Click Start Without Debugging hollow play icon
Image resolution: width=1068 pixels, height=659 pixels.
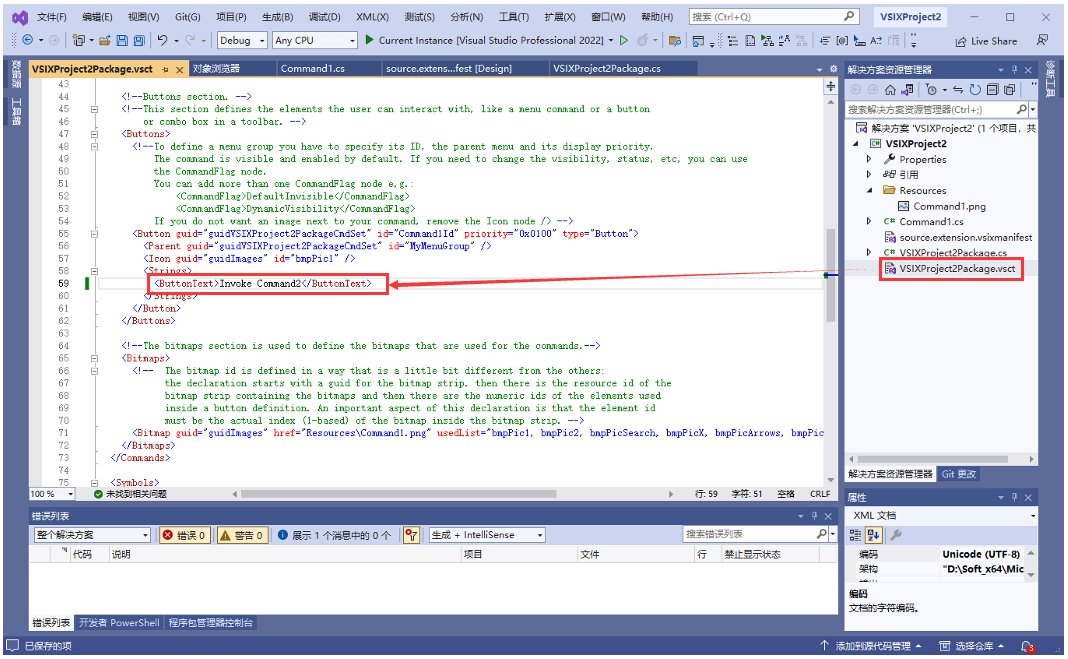623,40
